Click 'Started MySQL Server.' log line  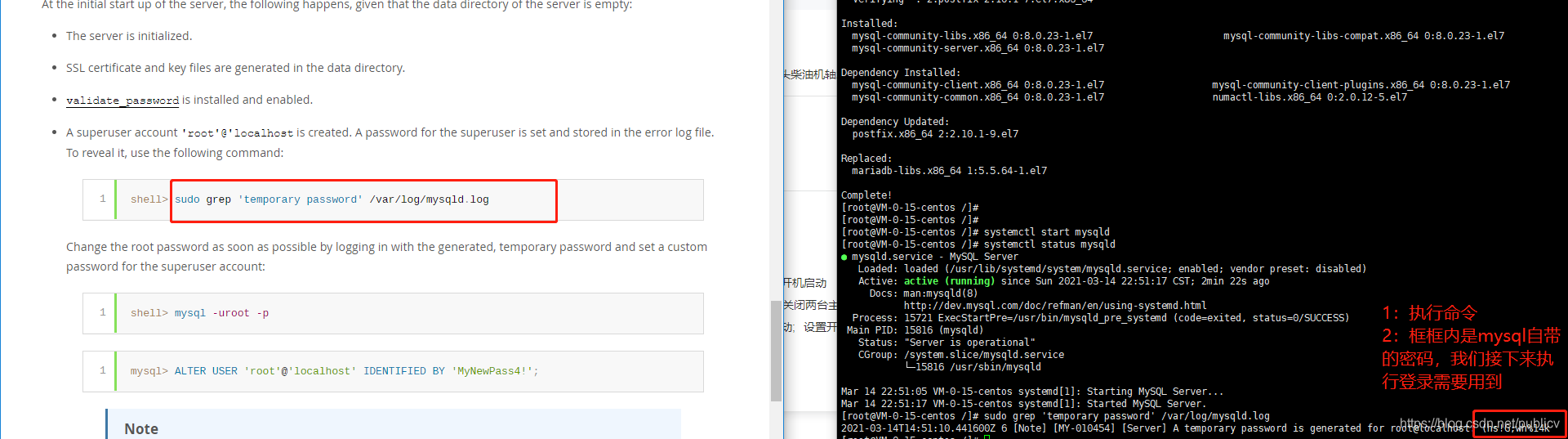click(1023, 404)
